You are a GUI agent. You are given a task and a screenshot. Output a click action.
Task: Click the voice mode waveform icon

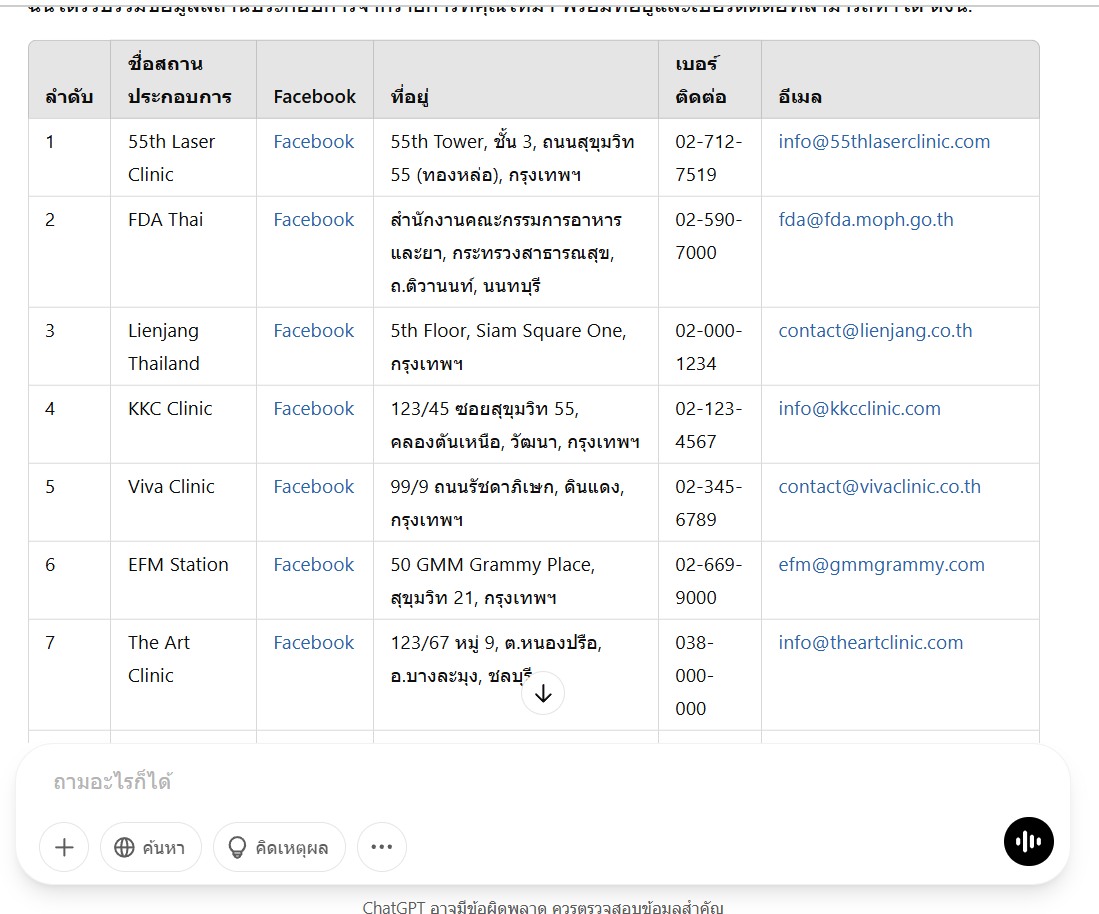(x=1028, y=842)
